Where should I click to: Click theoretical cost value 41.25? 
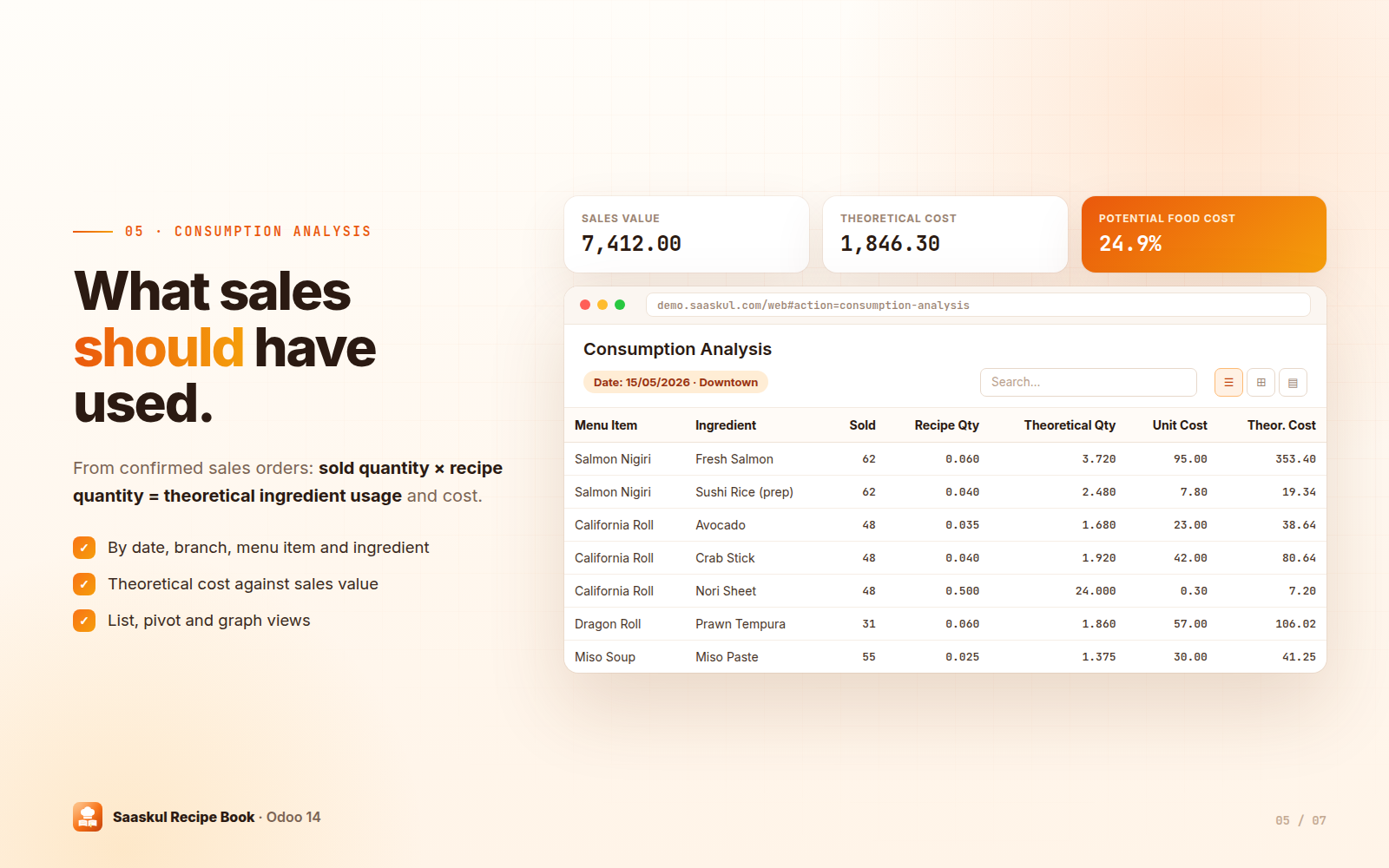point(1299,657)
